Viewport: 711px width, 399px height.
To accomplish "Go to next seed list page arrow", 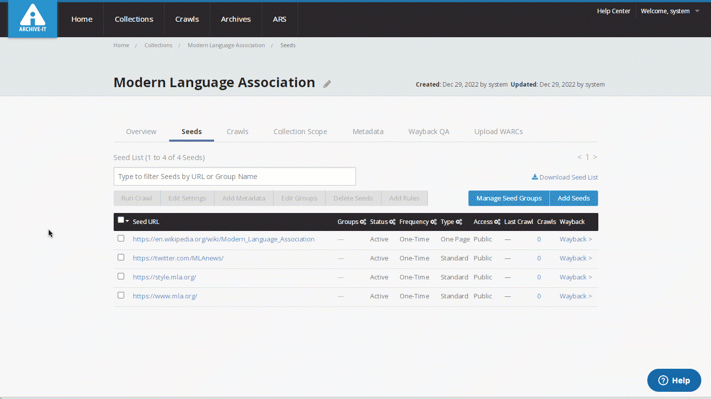I will click(x=595, y=157).
